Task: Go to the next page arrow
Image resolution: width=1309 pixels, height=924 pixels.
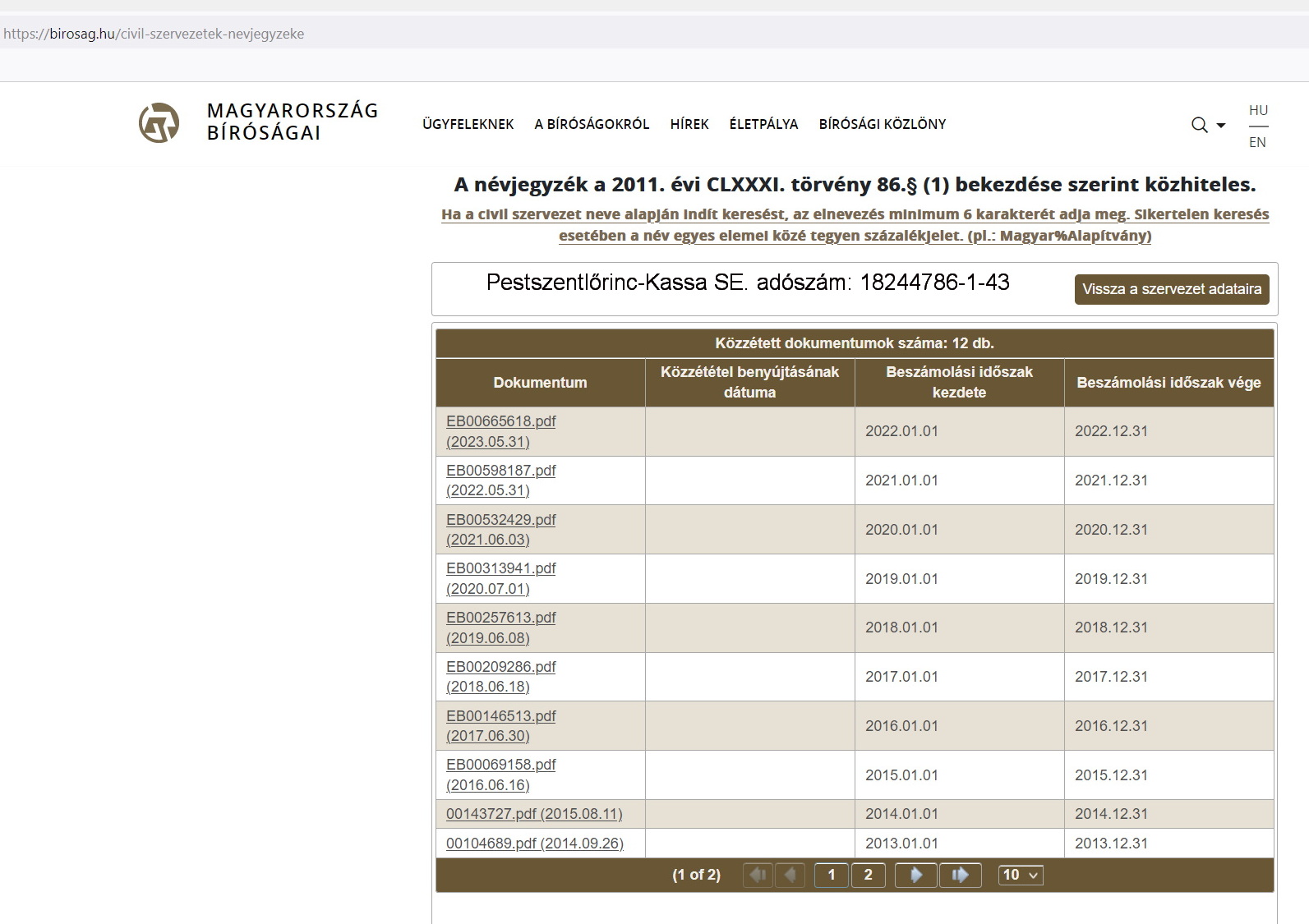Action: pos(915,876)
